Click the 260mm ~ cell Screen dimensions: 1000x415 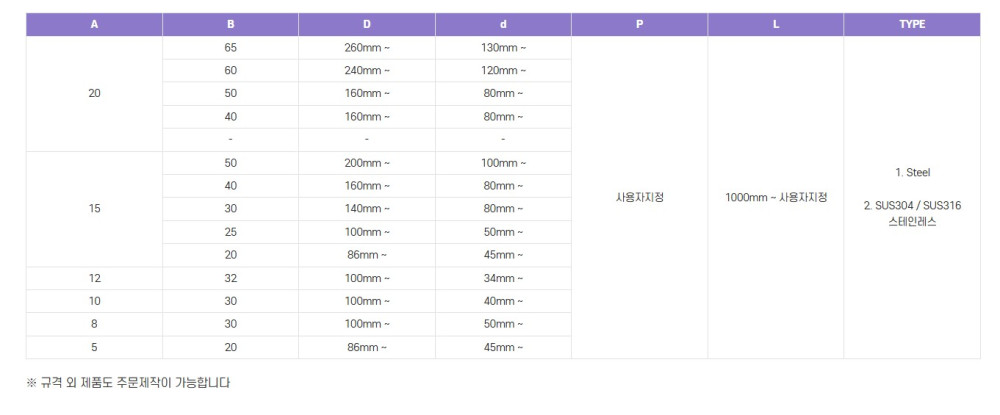click(367, 47)
